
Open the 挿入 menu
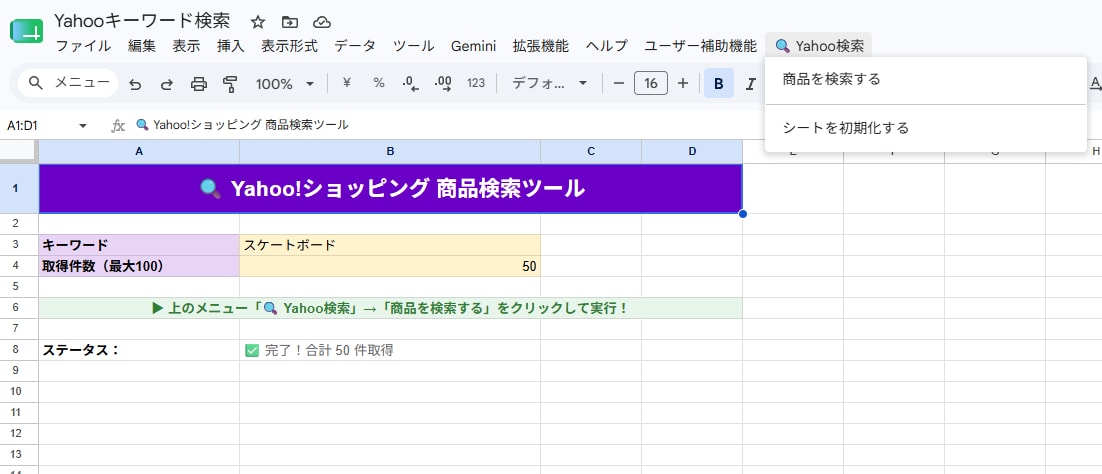click(231, 46)
